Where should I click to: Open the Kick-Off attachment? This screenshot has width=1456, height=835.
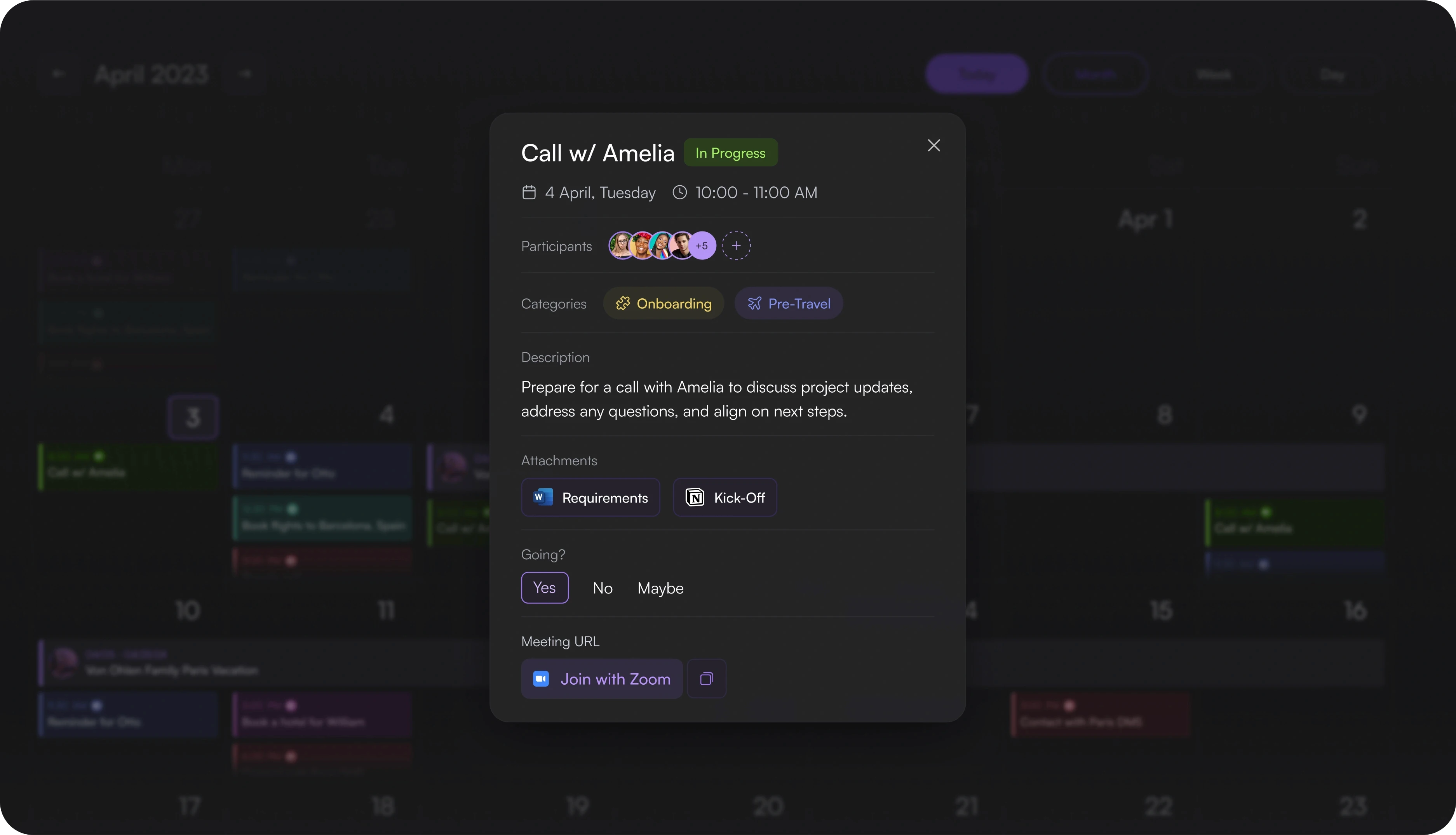[725, 497]
